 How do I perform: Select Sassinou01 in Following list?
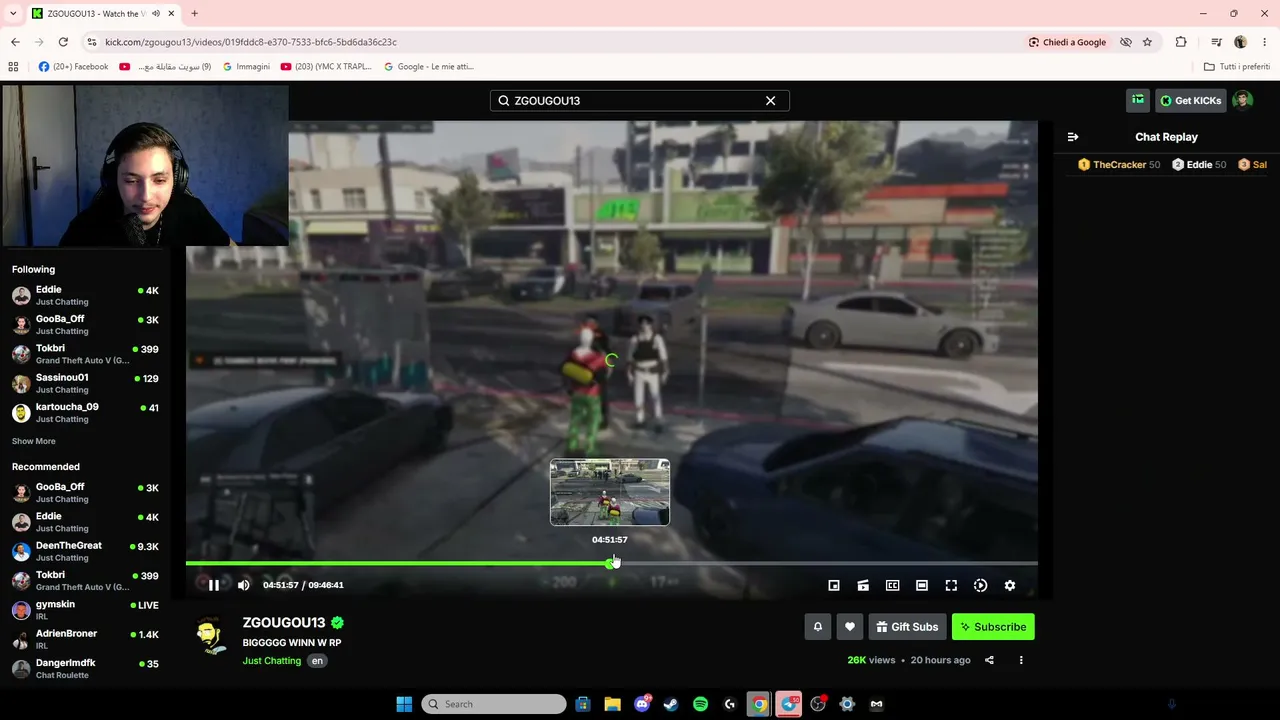pyautogui.click(x=85, y=383)
